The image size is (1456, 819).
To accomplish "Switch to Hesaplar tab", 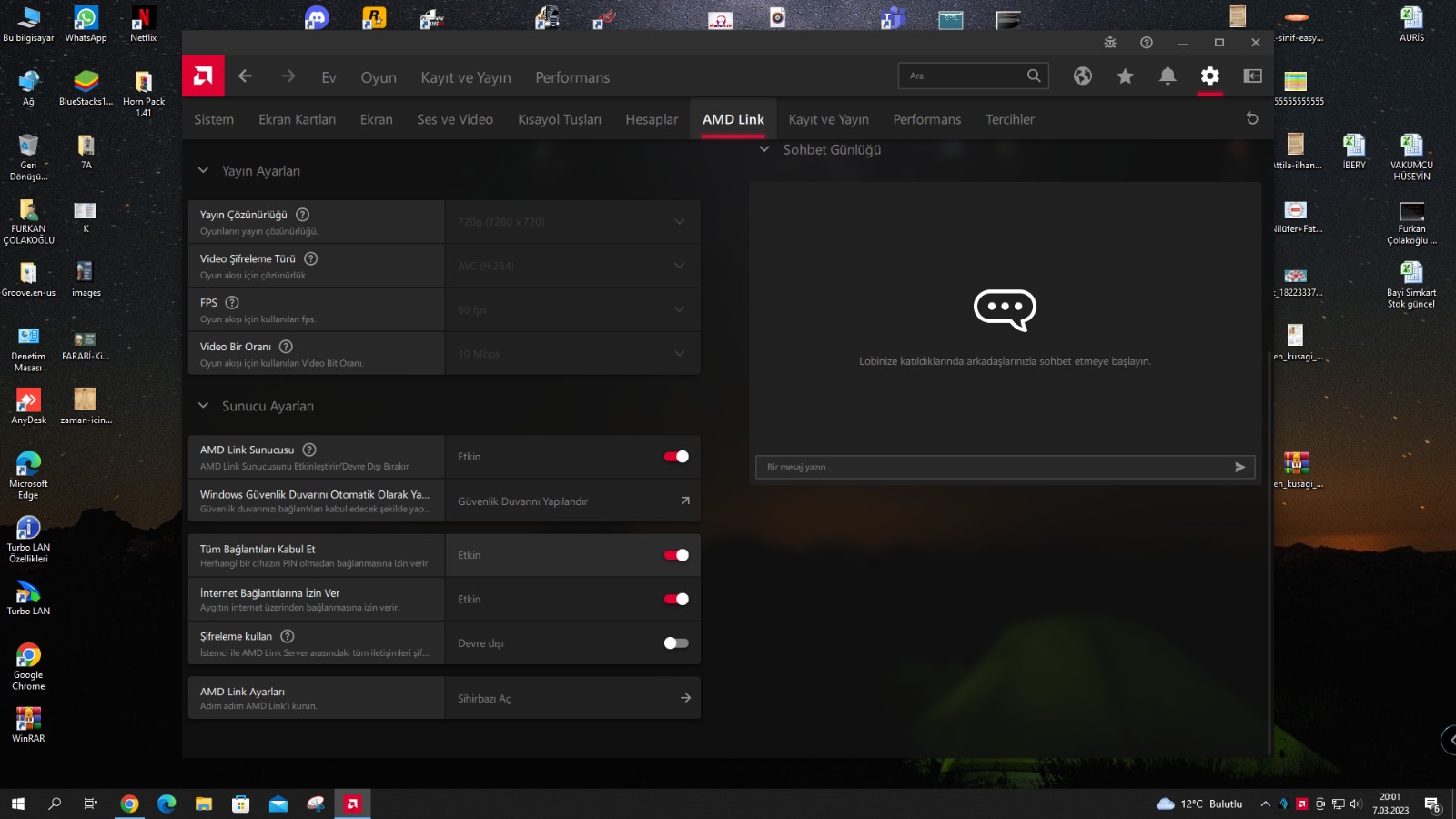I will [652, 119].
